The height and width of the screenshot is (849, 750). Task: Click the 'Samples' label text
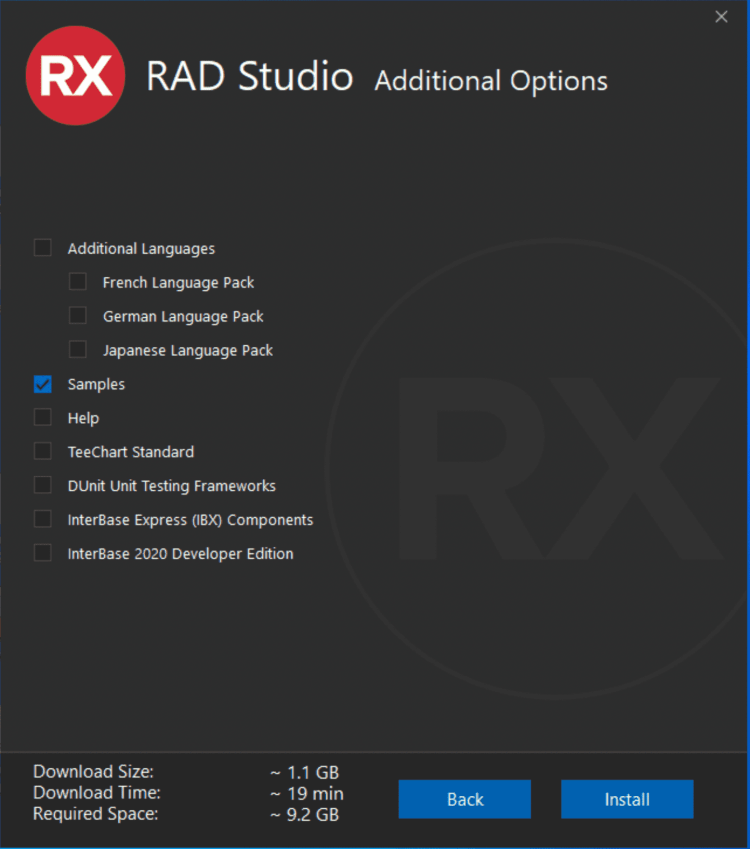point(96,384)
